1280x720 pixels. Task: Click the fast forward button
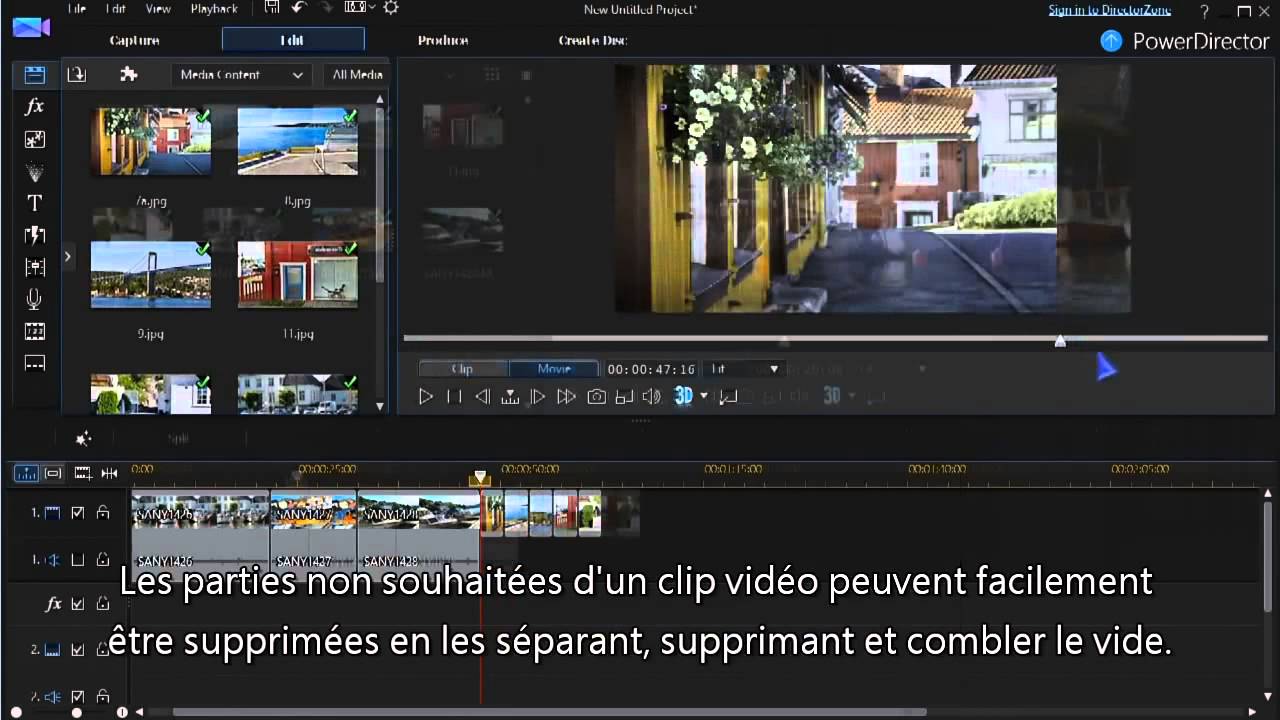[566, 397]
